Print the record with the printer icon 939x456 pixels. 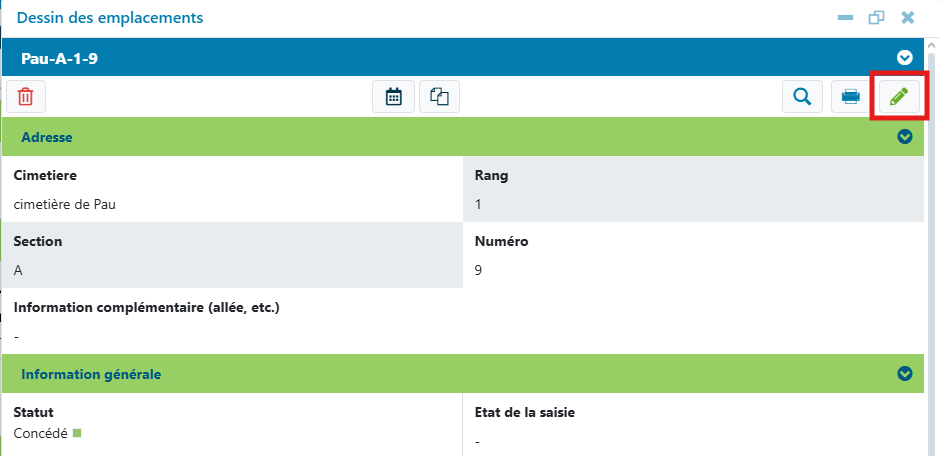(x=851, y=96)
